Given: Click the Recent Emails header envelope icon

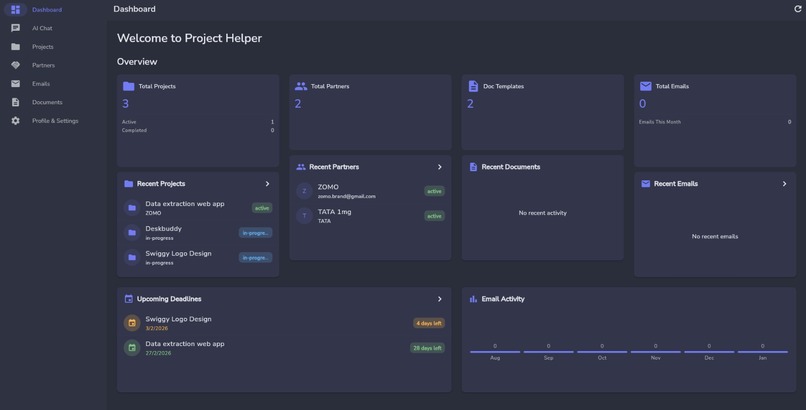Looking at the screenshot, I should pos(646,184).
